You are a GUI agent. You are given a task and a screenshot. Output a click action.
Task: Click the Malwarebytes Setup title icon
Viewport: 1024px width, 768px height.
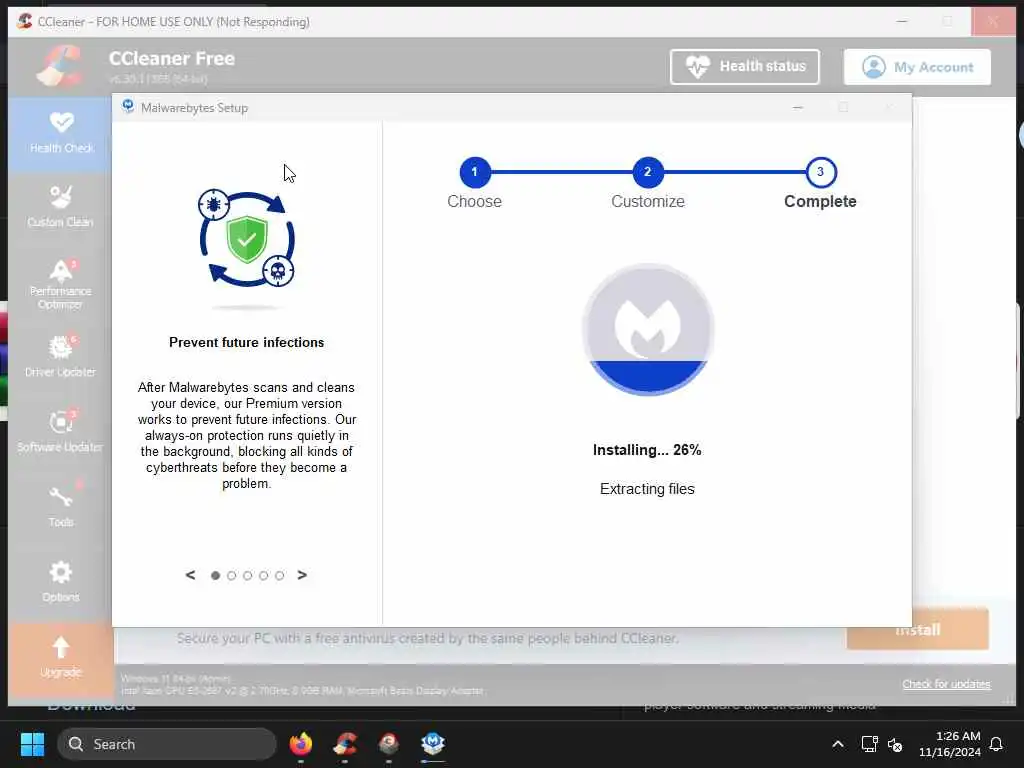128,106
